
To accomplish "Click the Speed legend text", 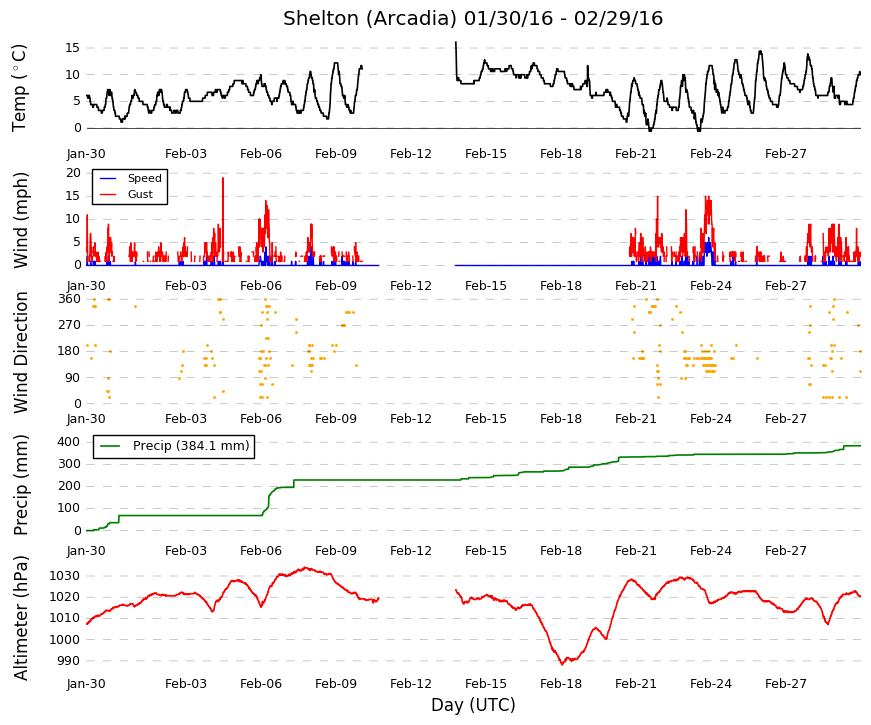I will click(x=144, y=178).
